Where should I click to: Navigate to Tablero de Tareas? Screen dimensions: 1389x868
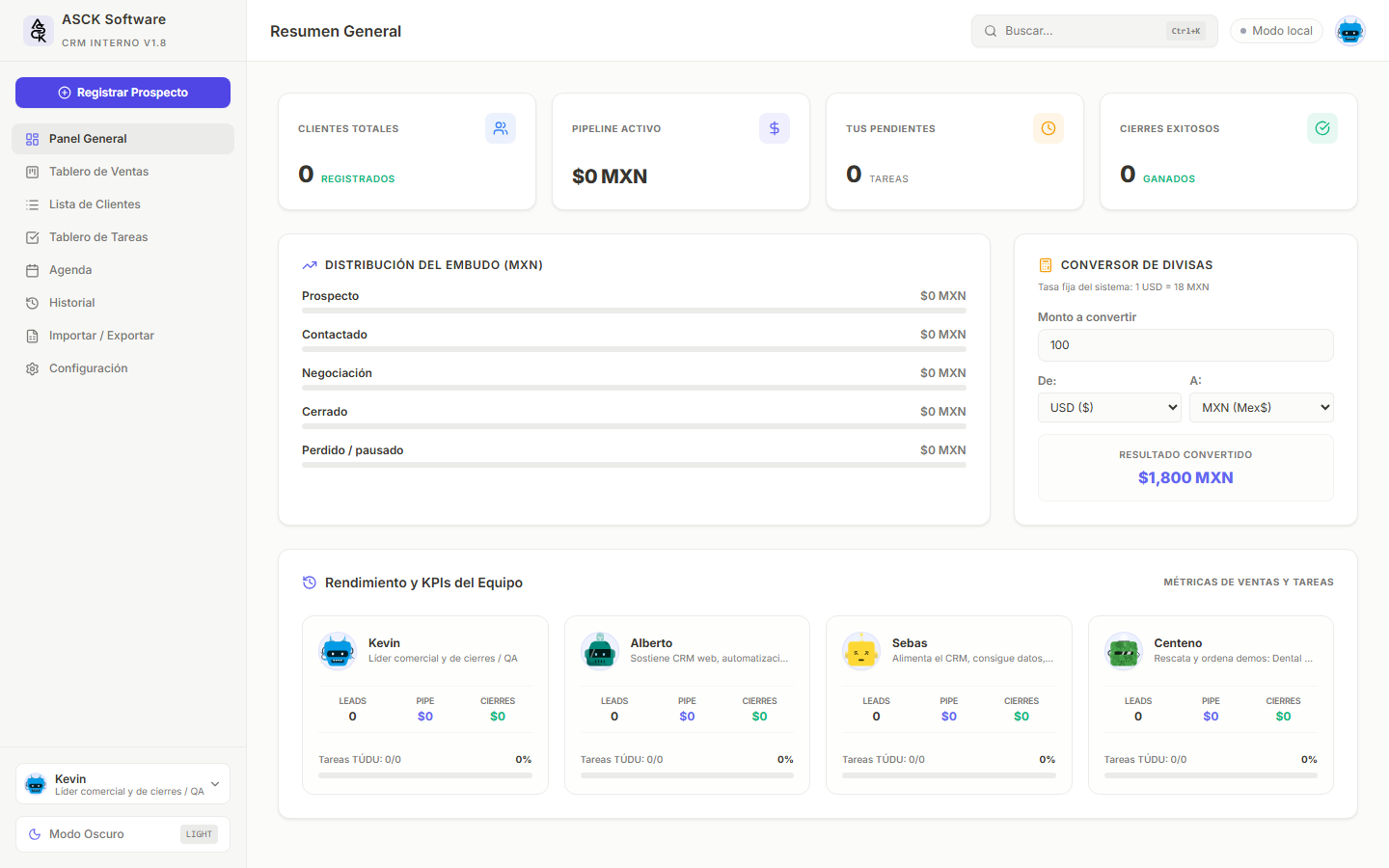pos(123,237)
